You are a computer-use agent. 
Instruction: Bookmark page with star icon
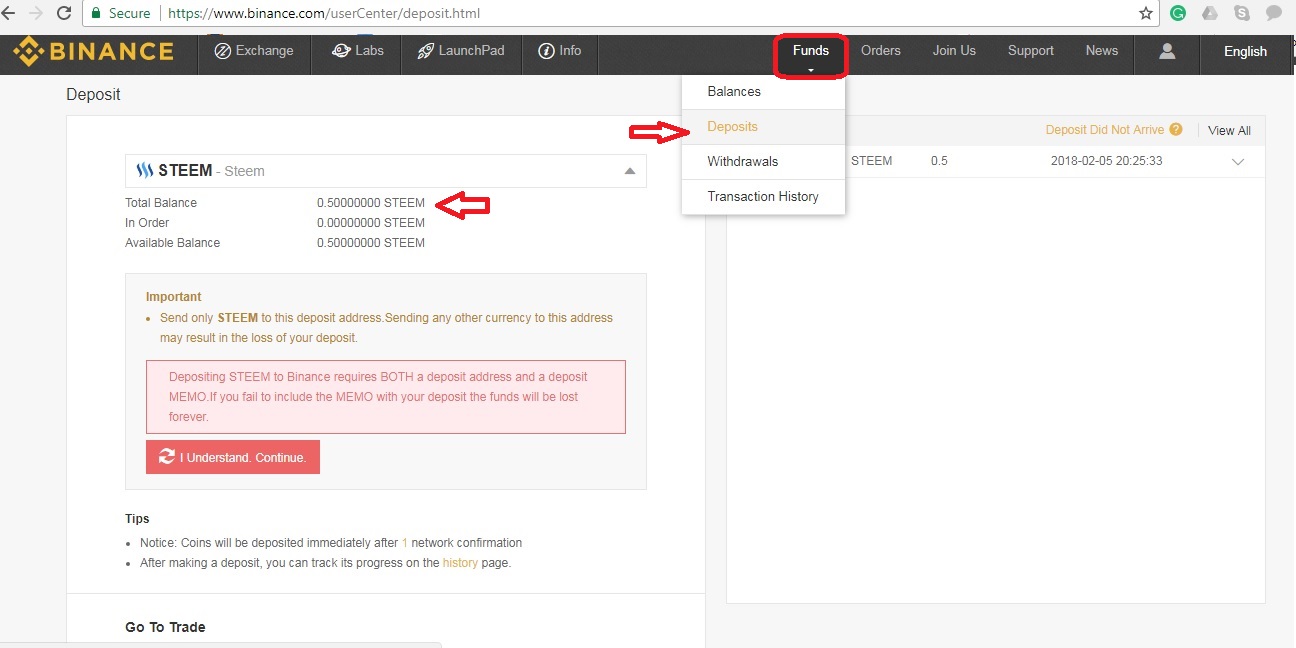pyautogui.click(x=1146, y=14)
